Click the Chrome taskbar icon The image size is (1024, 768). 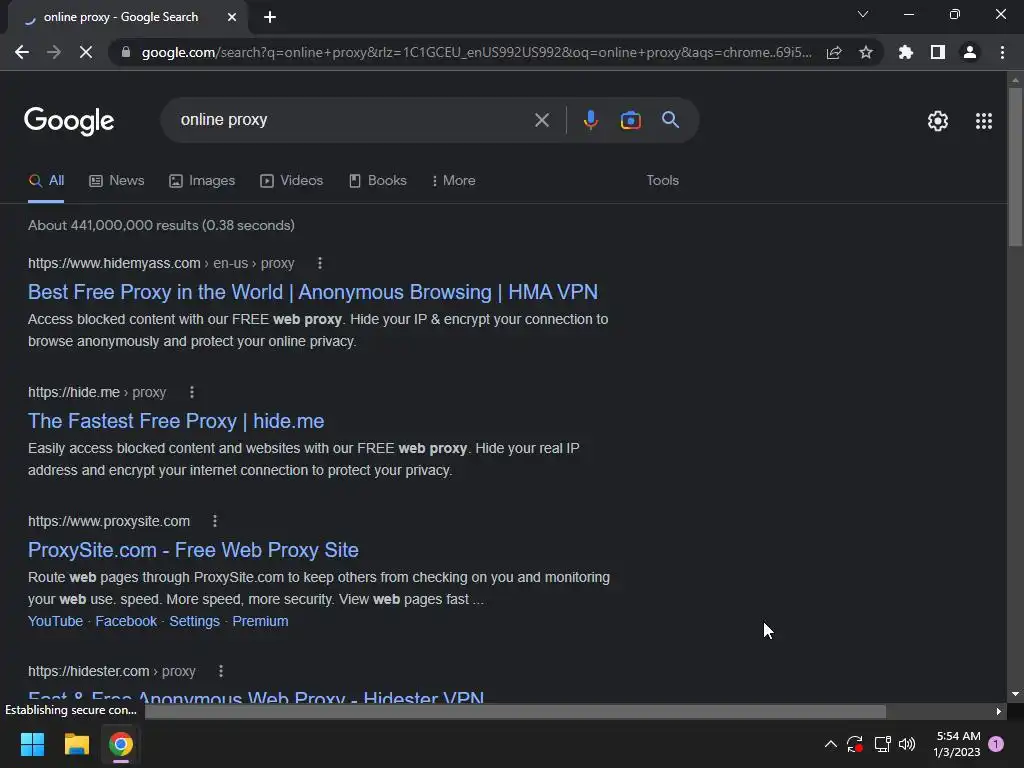point(121,744)
